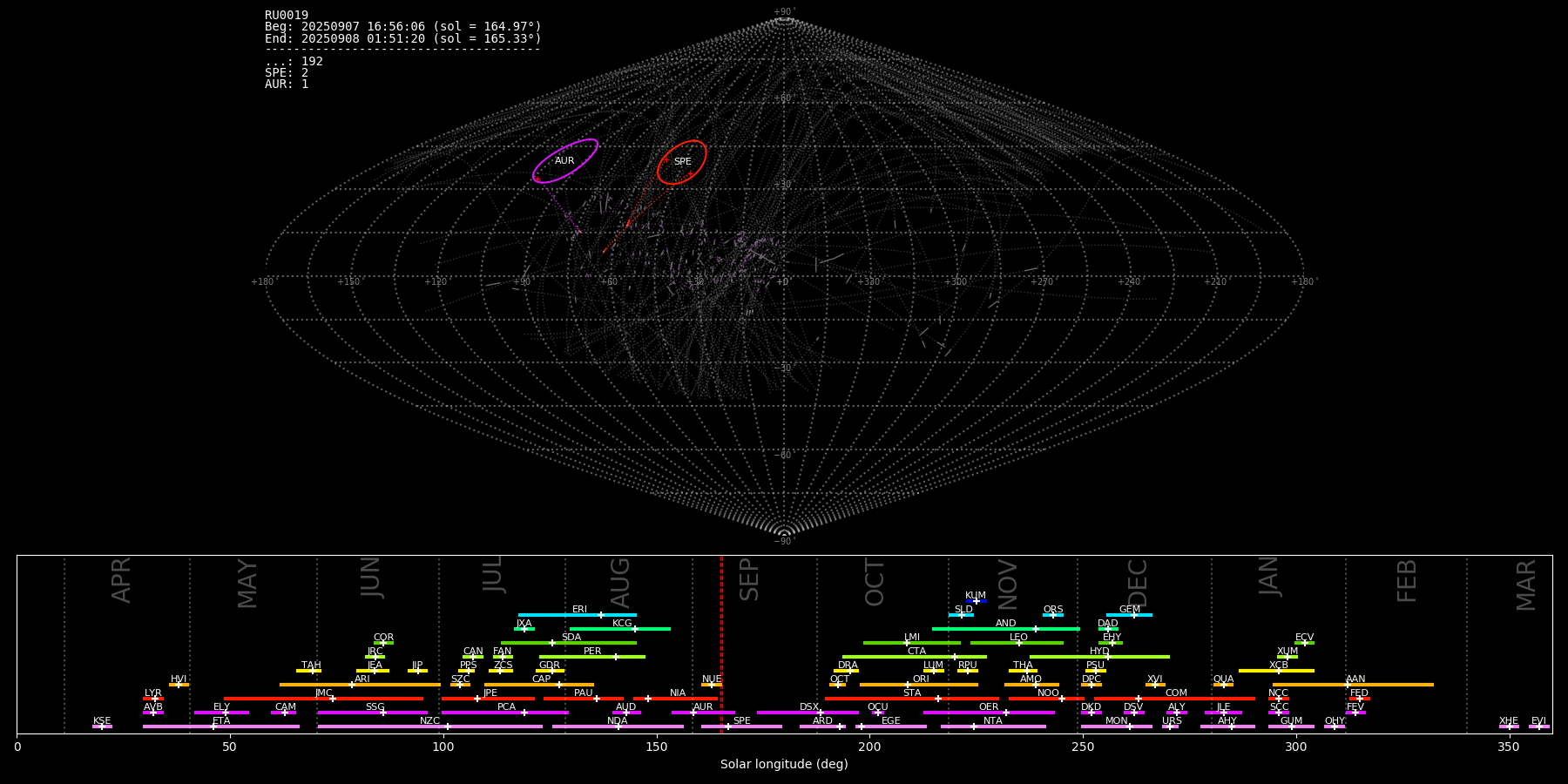The image size is (1568, 784).
Task: Click the LEO shower label
Action: click(x=1019, y=638)
